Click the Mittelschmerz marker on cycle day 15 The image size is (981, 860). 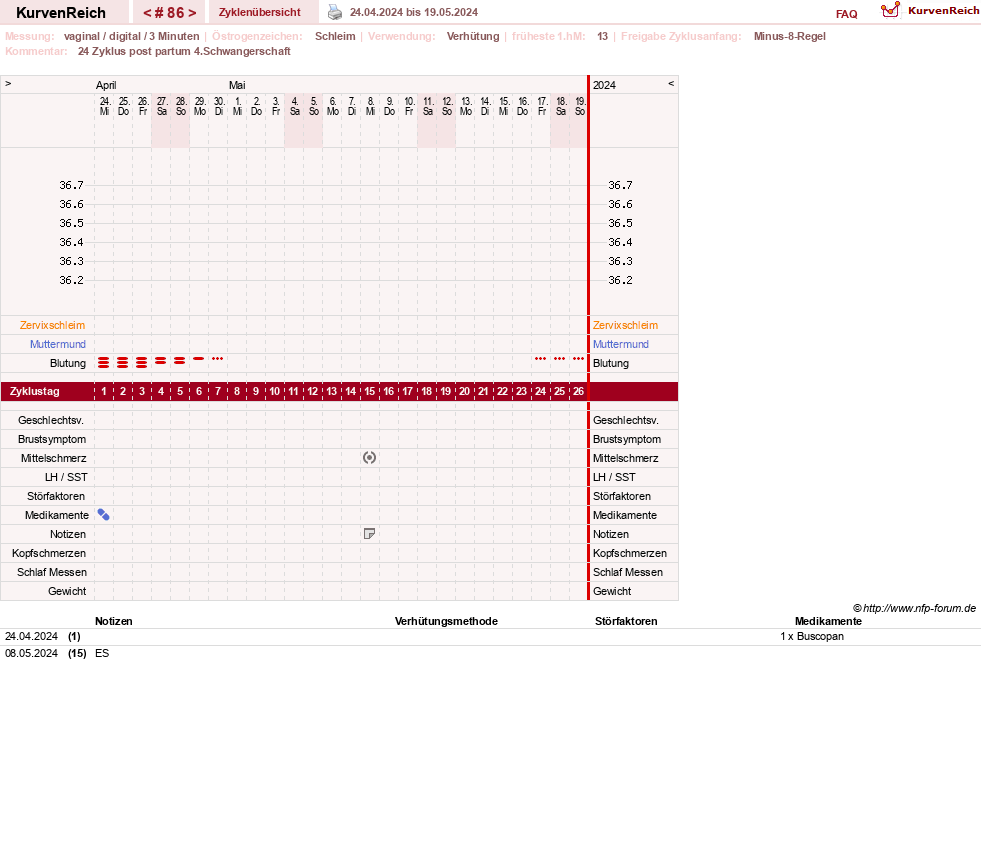coord(369,458)
